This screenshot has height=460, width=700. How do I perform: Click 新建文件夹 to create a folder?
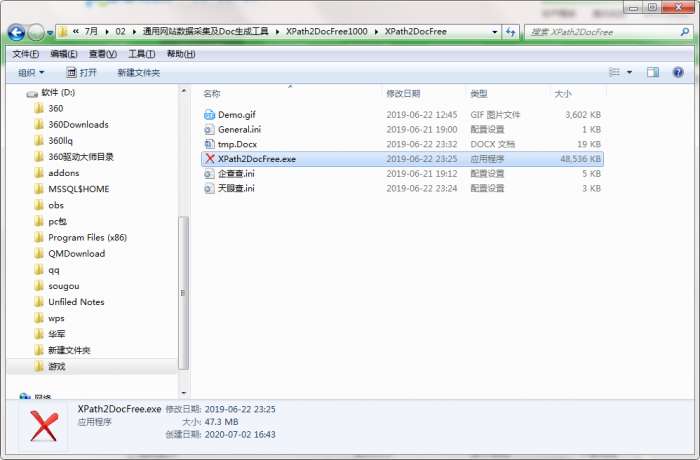click(x=138, y=72)
